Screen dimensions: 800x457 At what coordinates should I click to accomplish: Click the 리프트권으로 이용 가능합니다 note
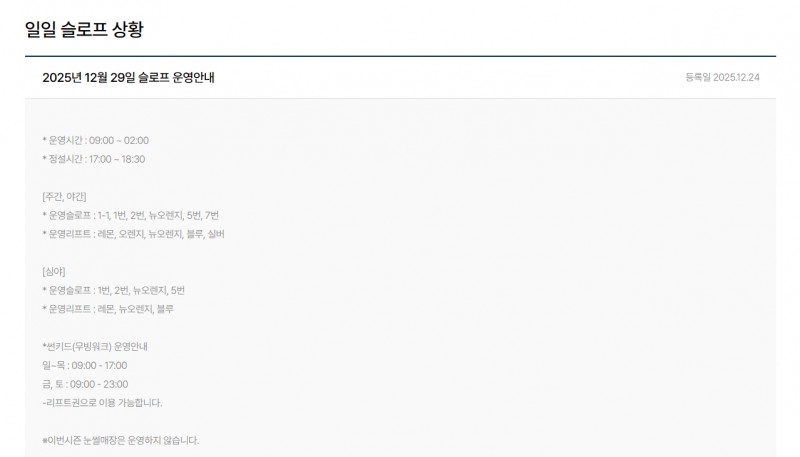pos(102,402)
